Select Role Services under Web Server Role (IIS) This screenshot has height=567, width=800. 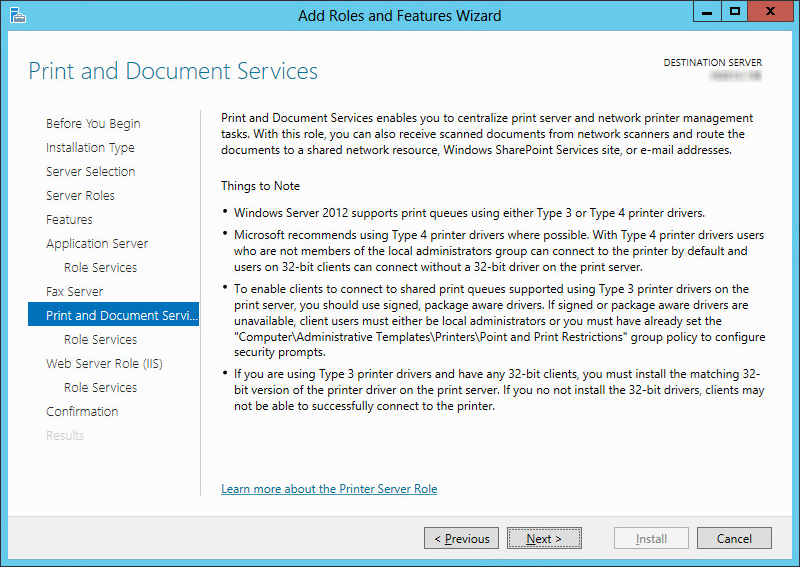coord(100,388)
